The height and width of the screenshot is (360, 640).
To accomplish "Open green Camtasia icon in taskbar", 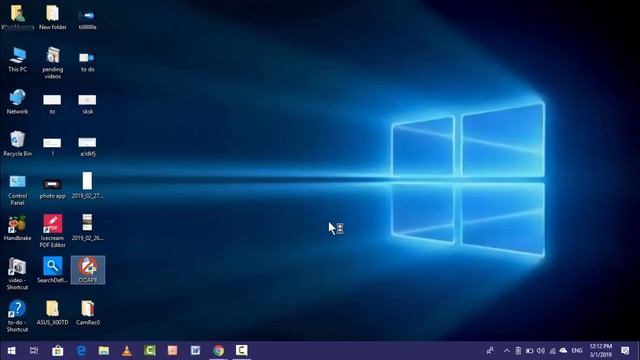I will [150, 351].
